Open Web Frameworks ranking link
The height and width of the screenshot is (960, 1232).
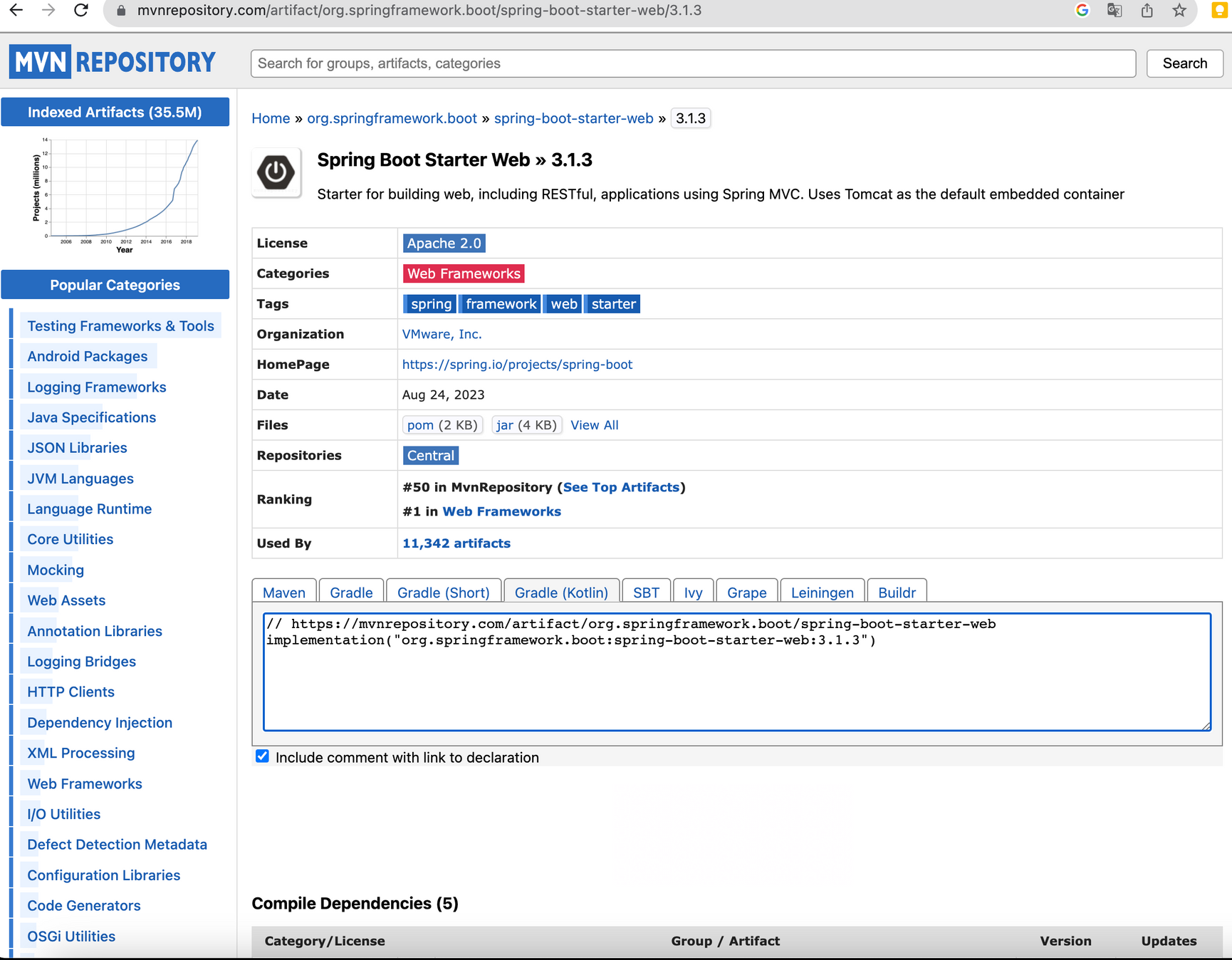[502, 511]
